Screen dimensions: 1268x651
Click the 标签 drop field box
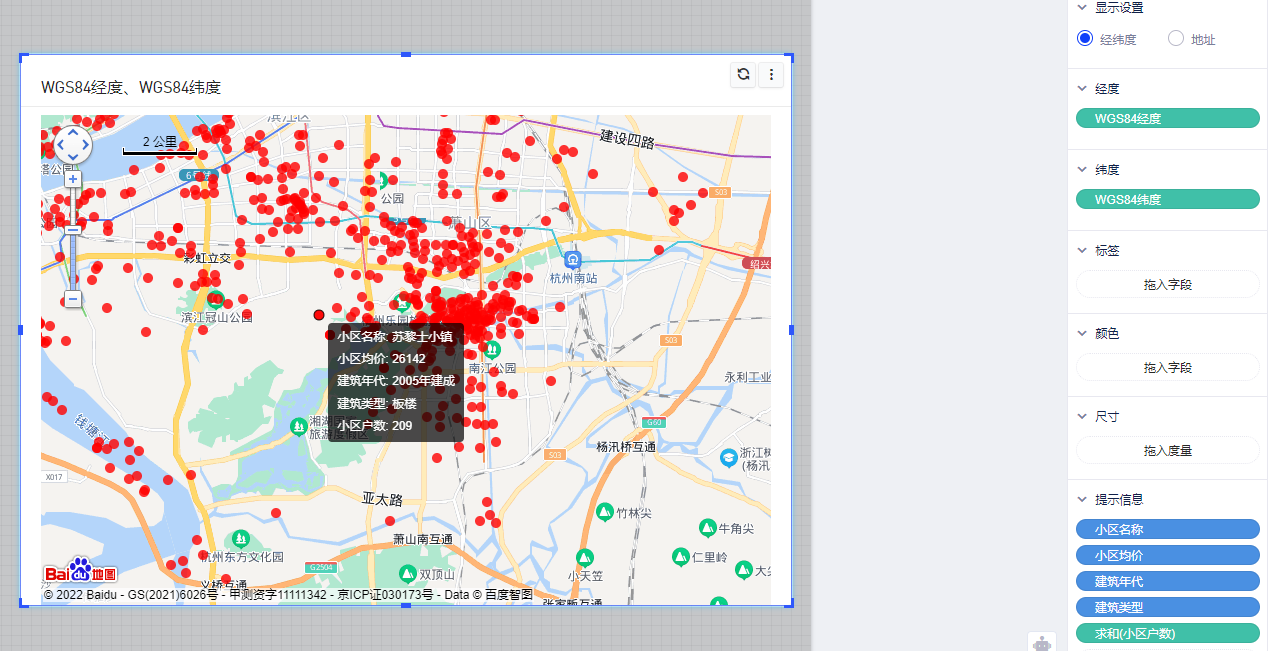(x=1167, y=285)
